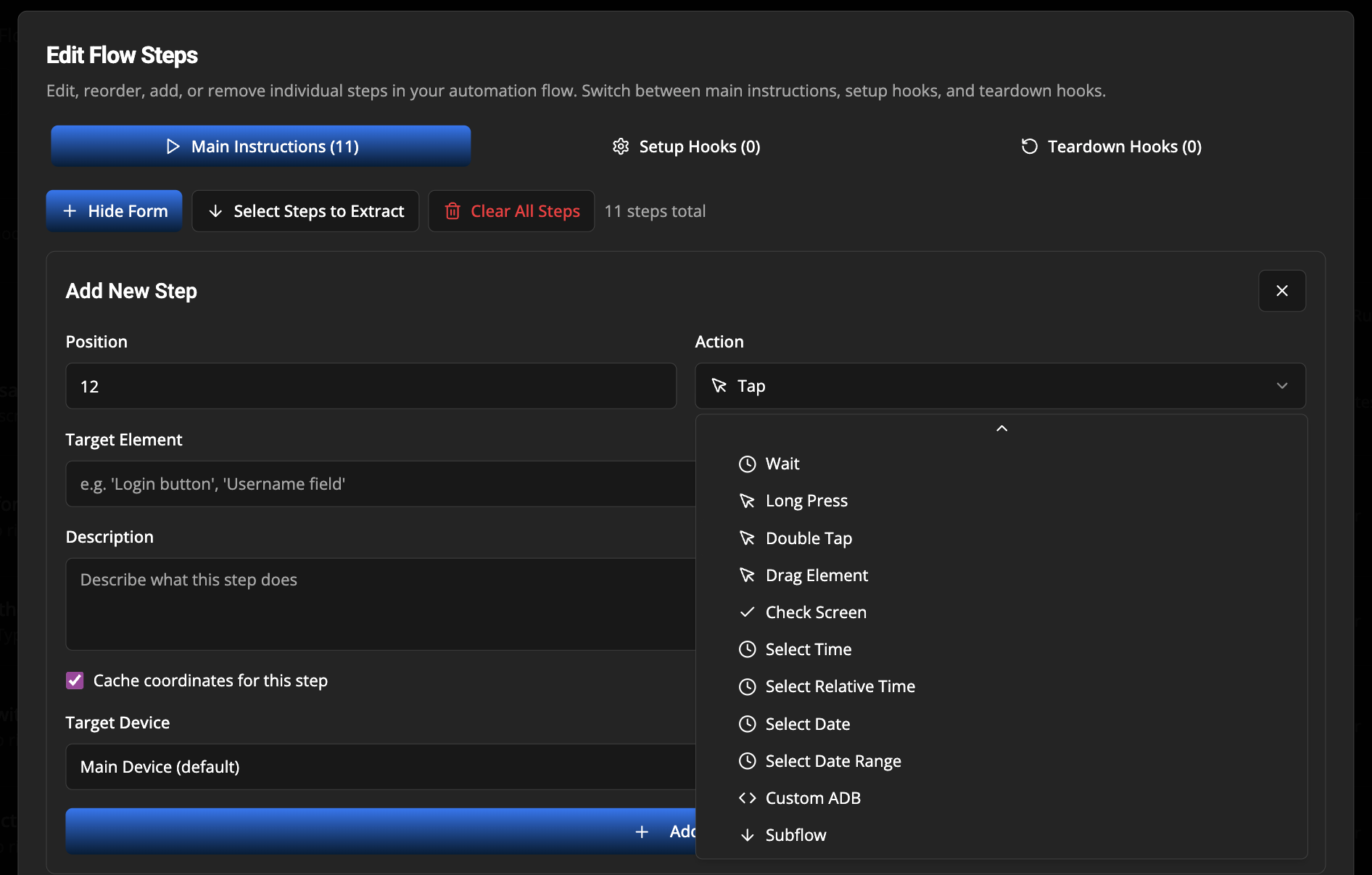Click the checkmark icon beside Check Screen
Viewport: 1372px width, 875px height.
[x=747, y=612]
